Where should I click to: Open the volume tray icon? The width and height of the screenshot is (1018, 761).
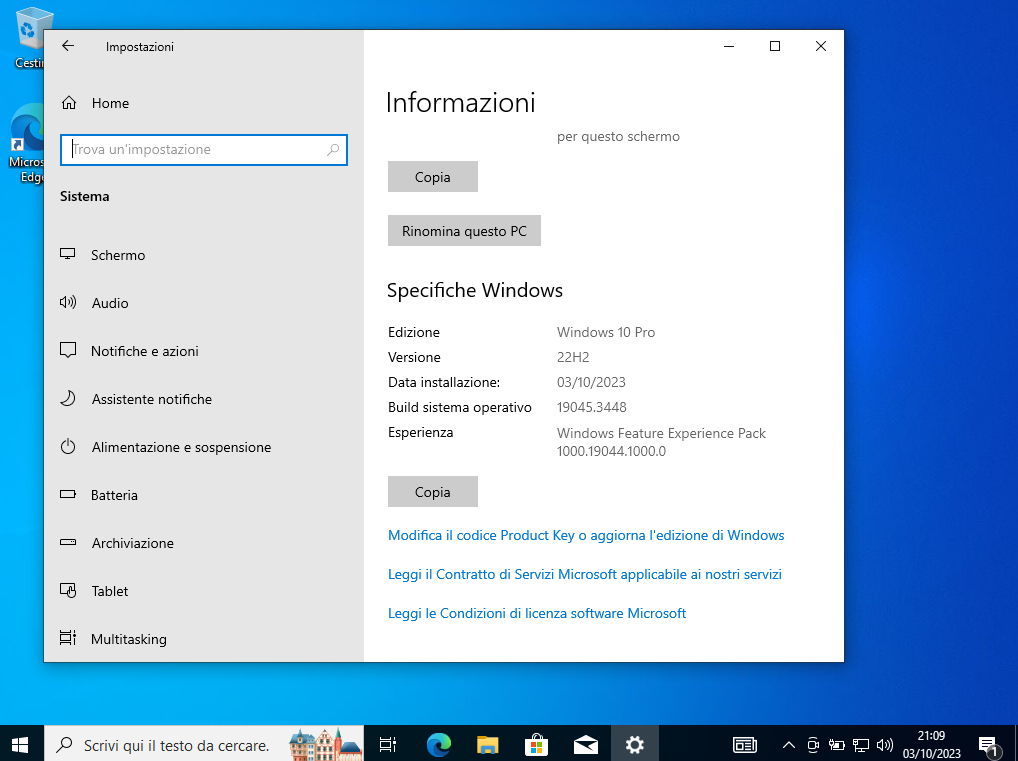[884, 745]
